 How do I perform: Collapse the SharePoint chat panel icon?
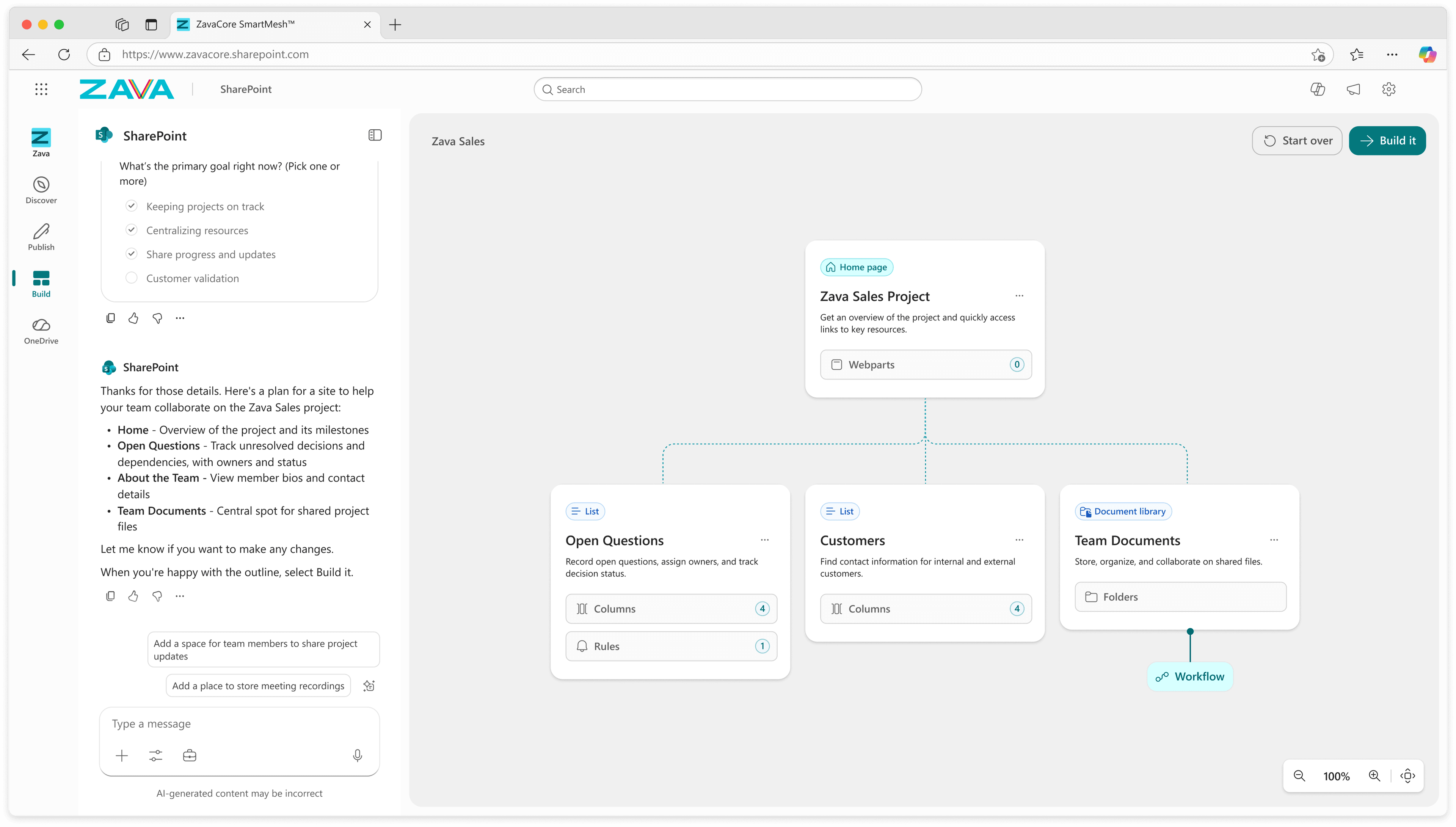click(x=375, y=135)
